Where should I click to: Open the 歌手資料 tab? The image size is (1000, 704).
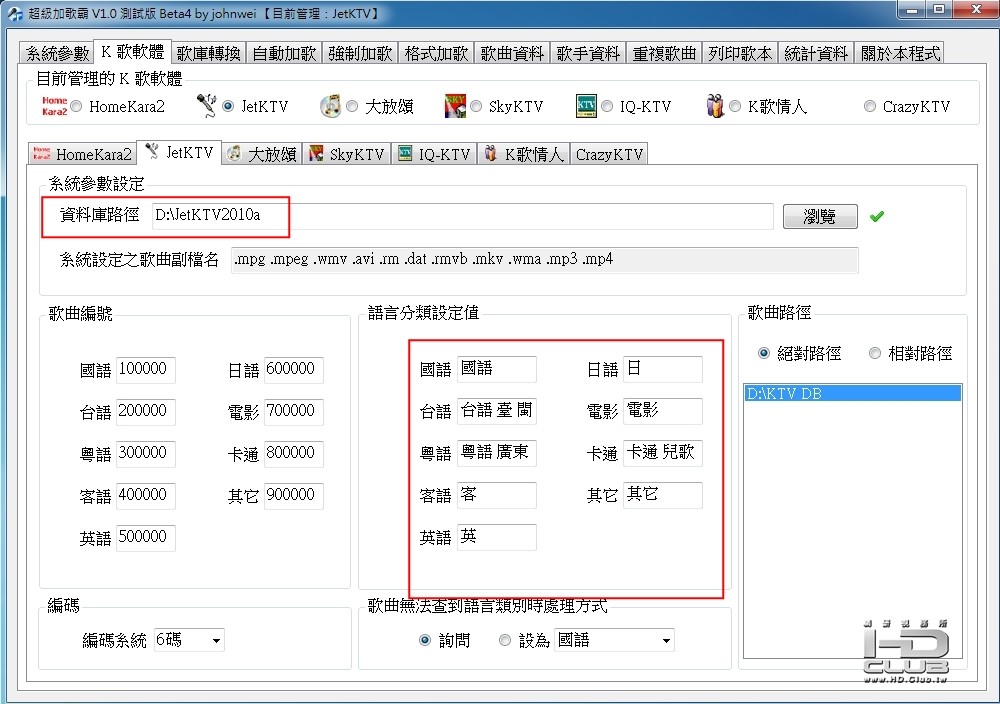pyautogui.click(x=588, y=53)
